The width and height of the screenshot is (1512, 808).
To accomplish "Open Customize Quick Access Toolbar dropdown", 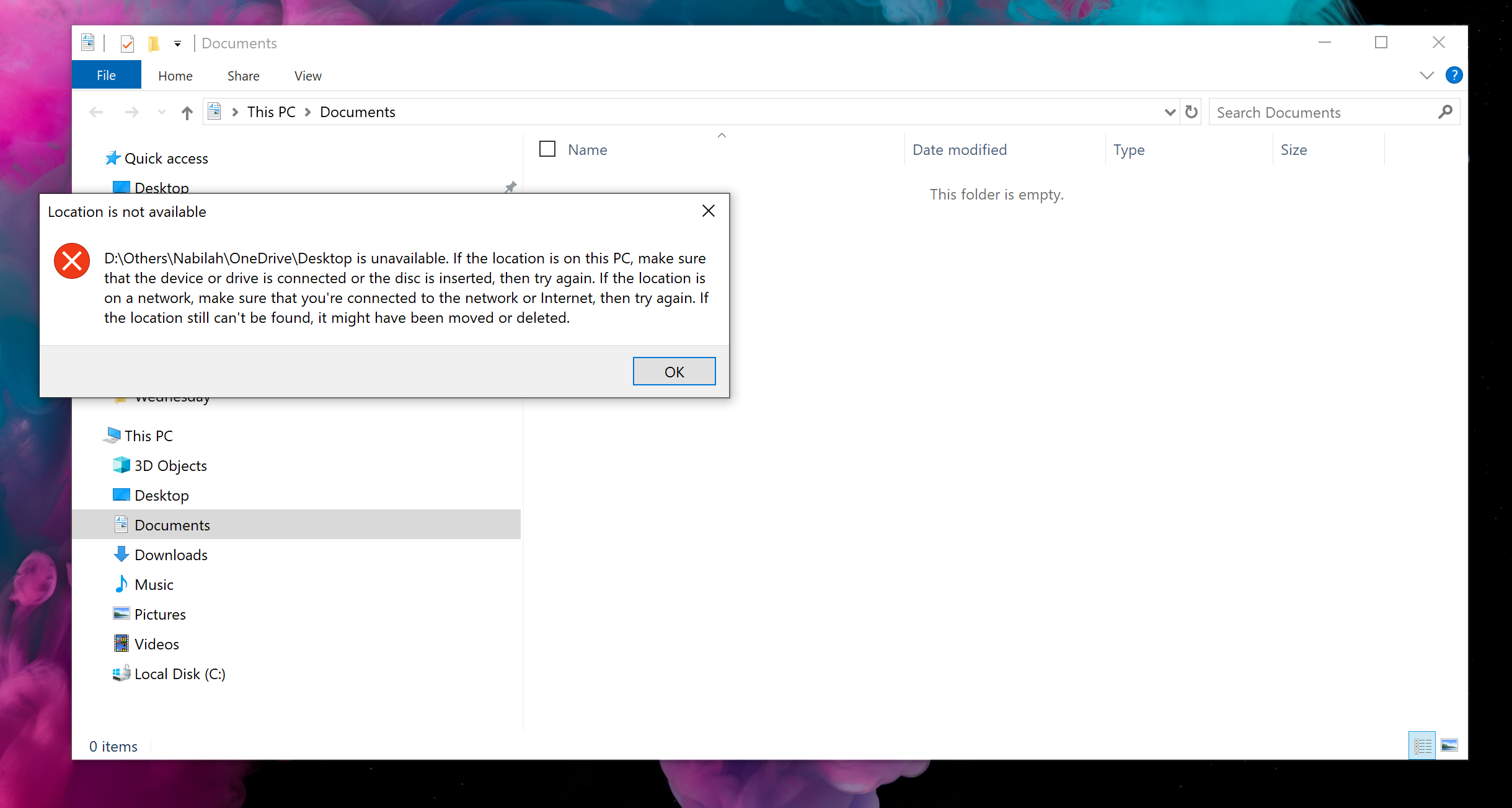I will coord(177,43).
